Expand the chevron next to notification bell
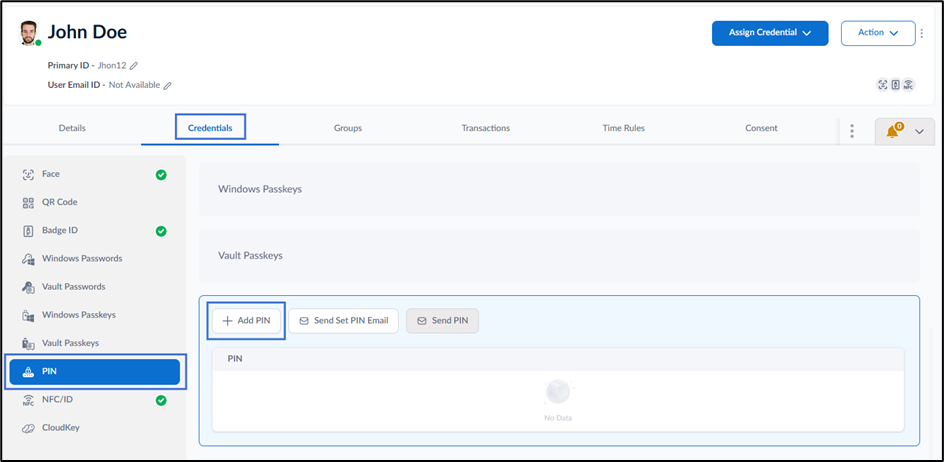Viewport: 944px width, 462px height. 919,131
